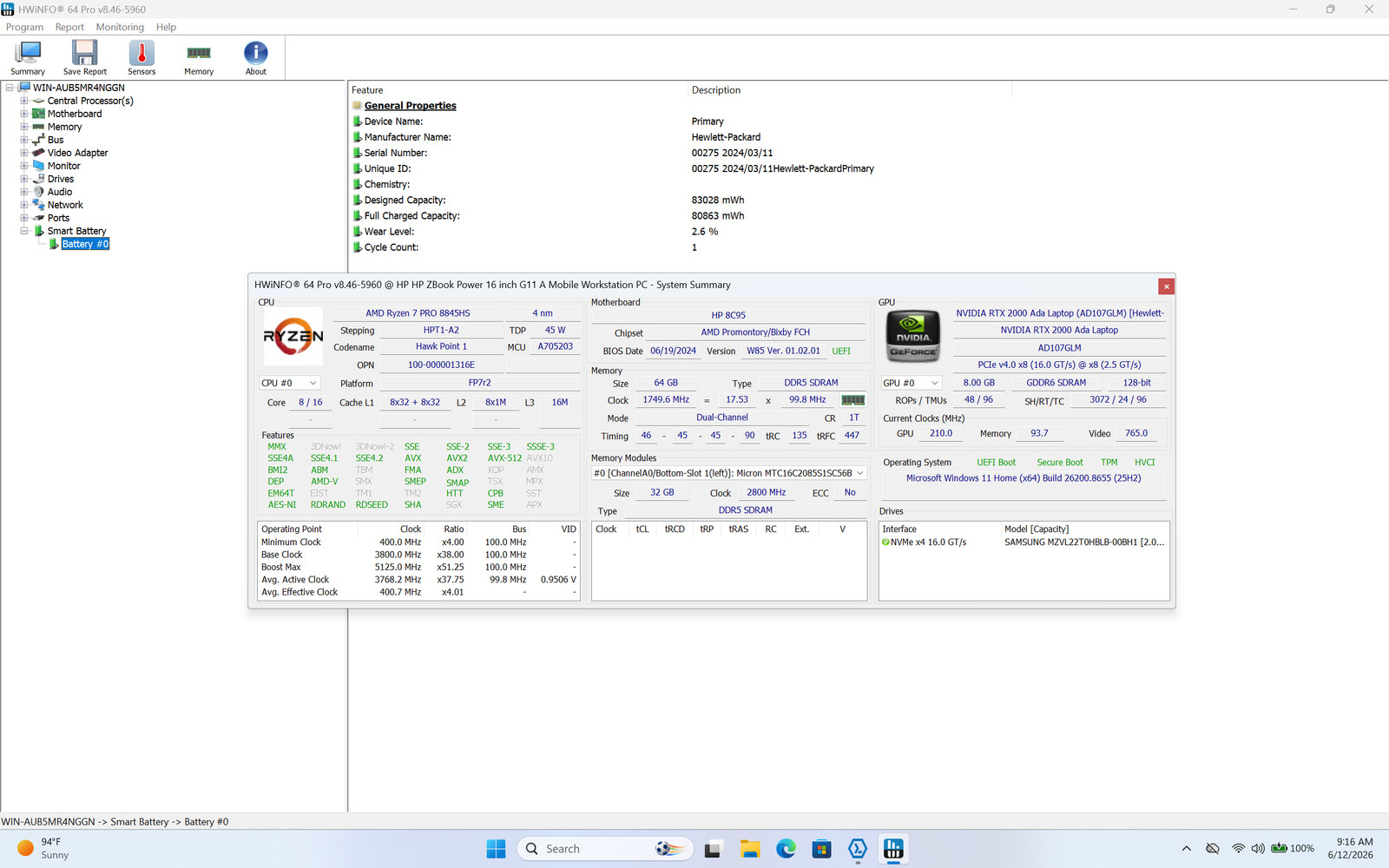Viewport: 1389px width, 868px height.
Task: Open File Explorer from the taskbar
Action: 750,849
